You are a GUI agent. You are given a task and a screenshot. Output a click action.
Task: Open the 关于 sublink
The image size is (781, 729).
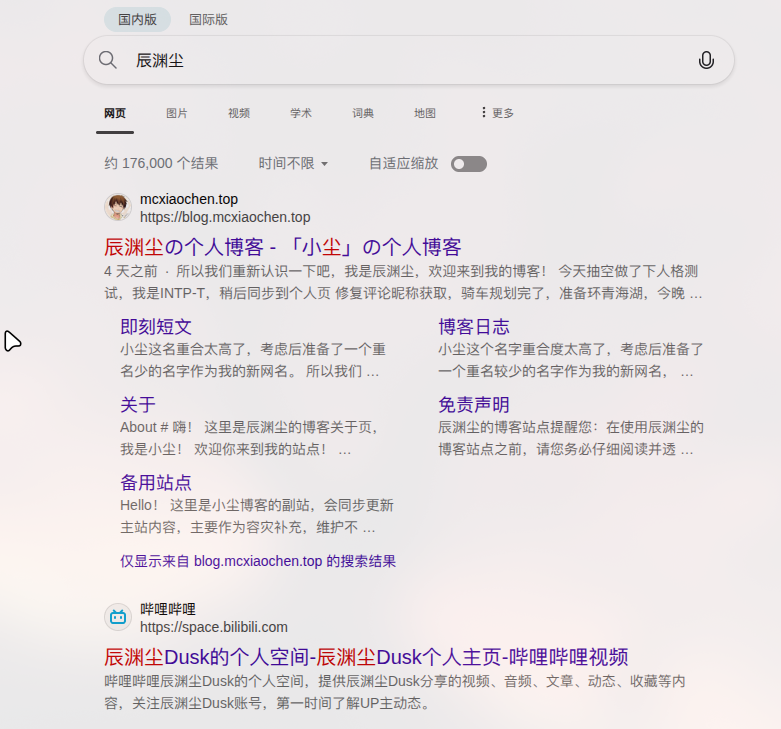[138, 405]
